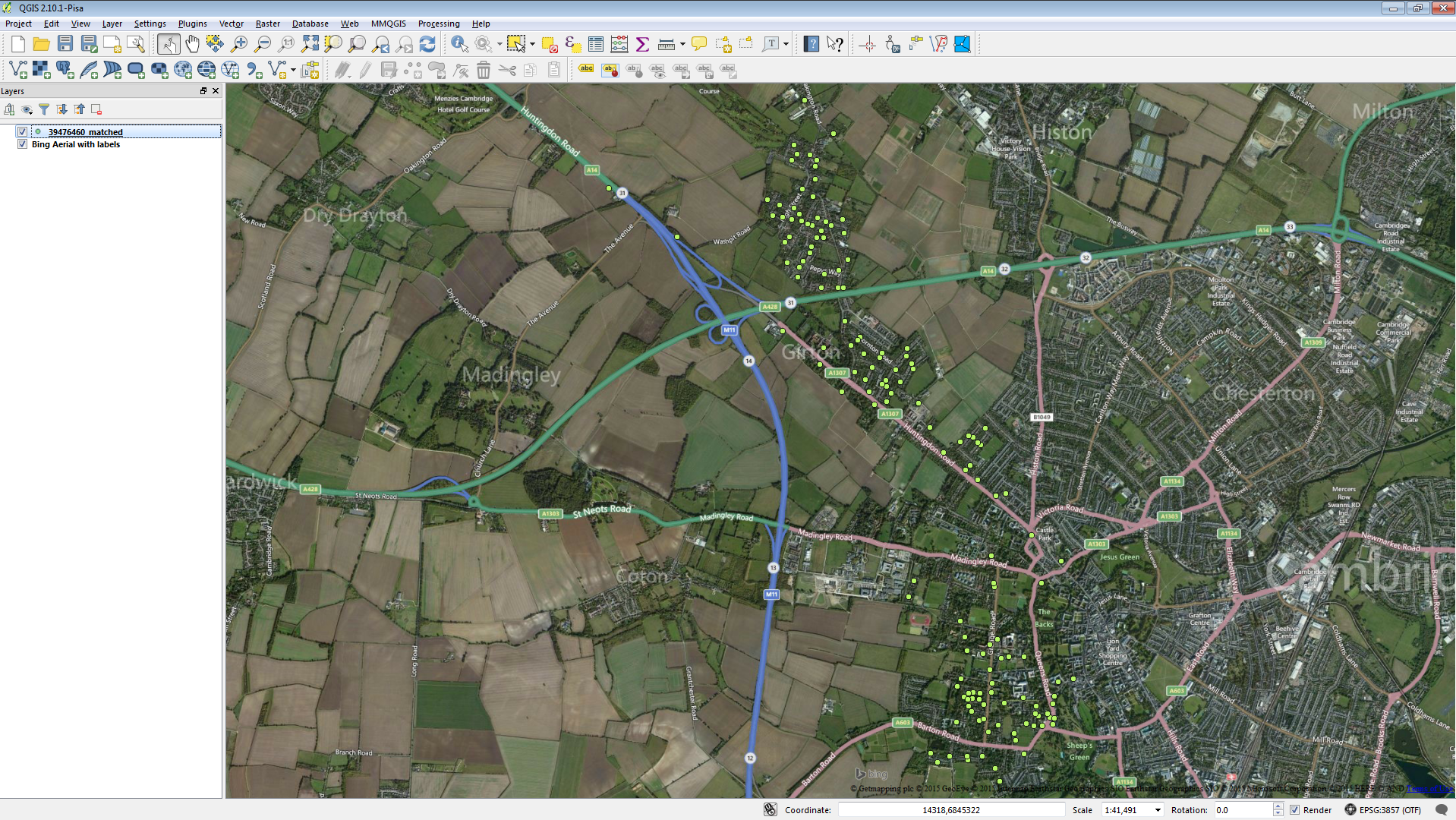Expand the new vector layer dropdown arrow
Screen dimensions: 1456x820
(293, 71)
